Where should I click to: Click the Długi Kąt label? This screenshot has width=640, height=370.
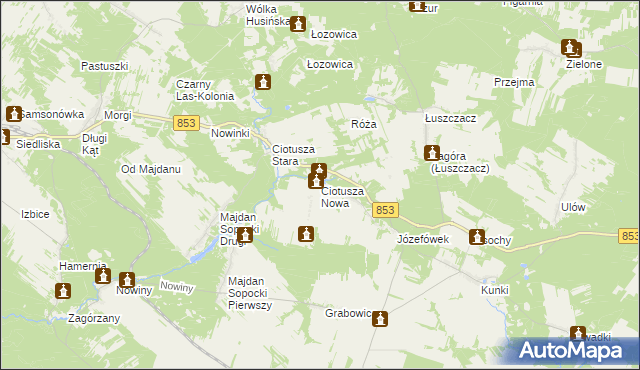pyautogui.click(x=94, y=144)
